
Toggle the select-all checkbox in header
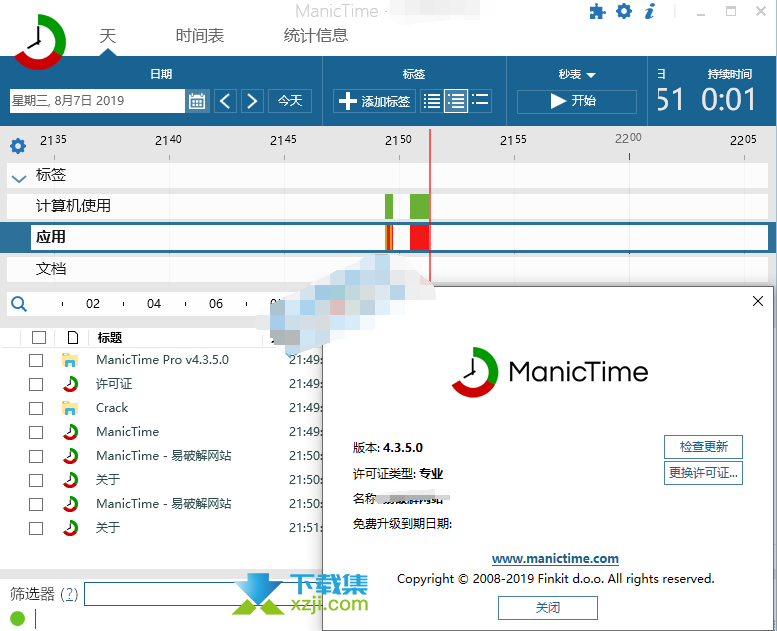(x=39, y=338)
